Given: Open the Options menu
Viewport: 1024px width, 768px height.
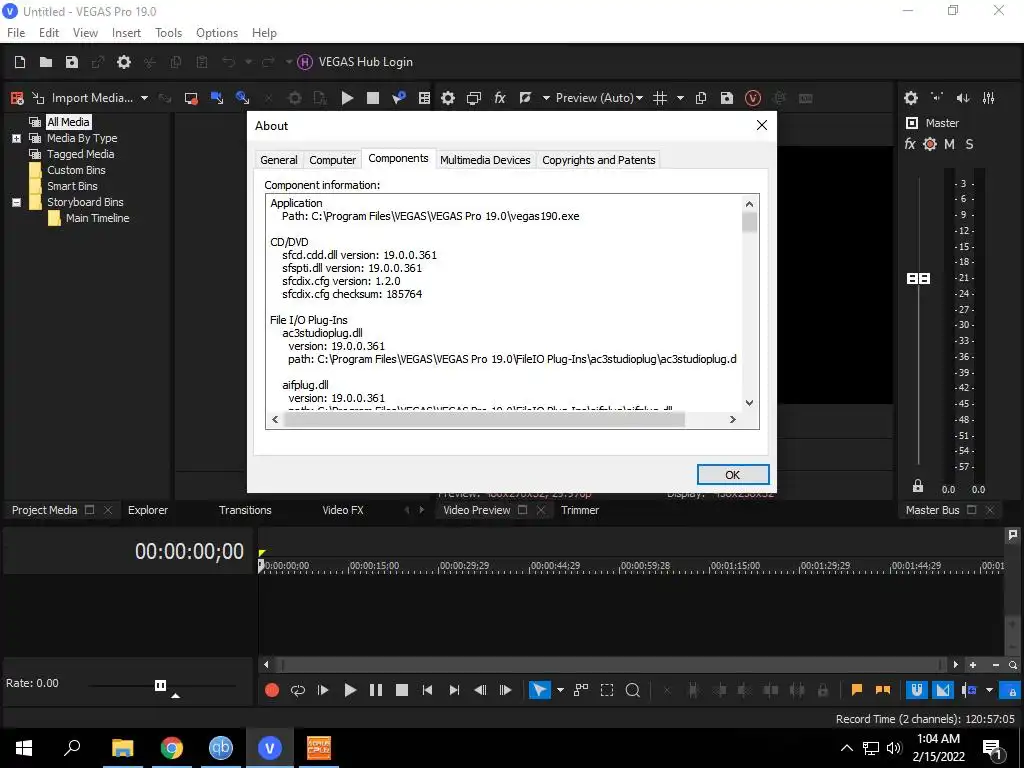Looking at the screenshot, I should click(217, 33).
